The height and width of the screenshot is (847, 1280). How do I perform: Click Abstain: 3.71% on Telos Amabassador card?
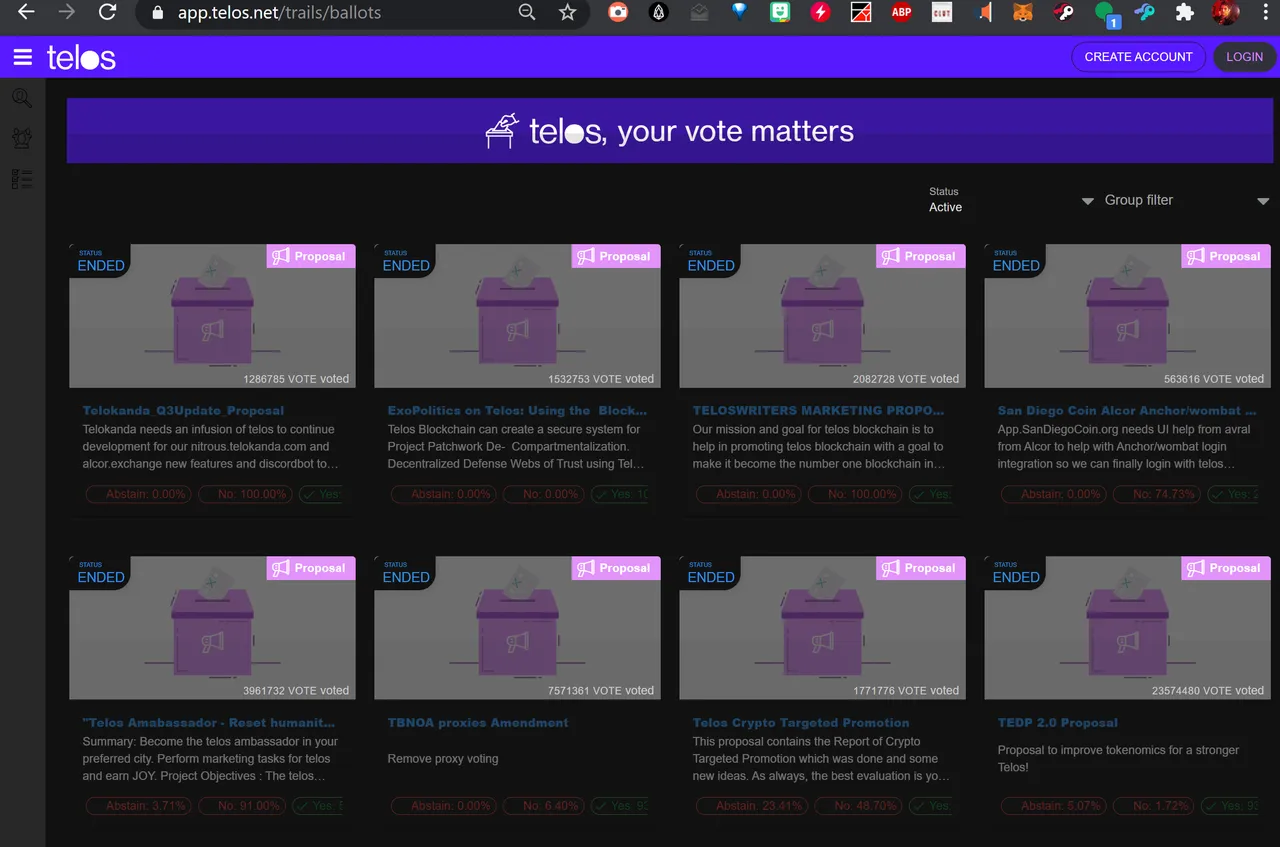point(139,806)
